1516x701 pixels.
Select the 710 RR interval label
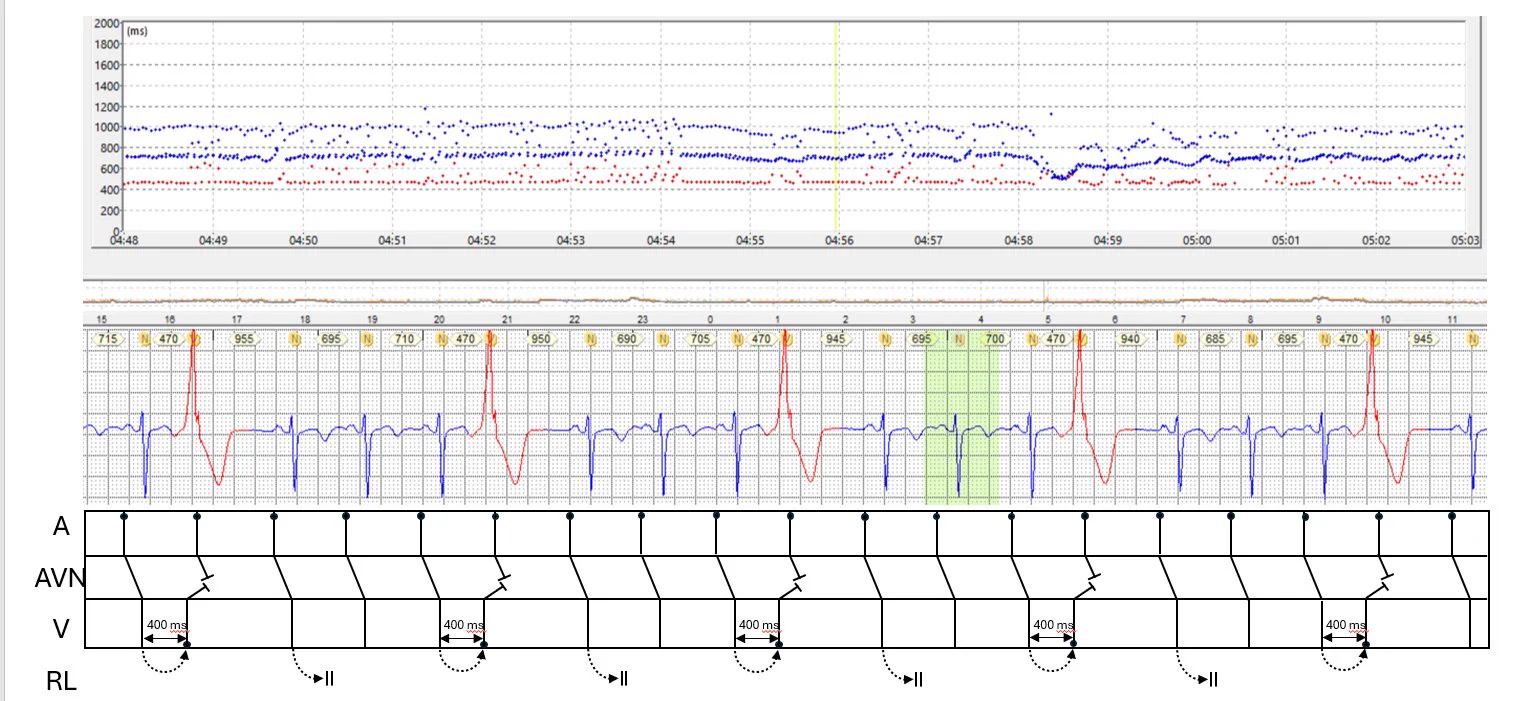pyautogui.click(x=404, y=339)
